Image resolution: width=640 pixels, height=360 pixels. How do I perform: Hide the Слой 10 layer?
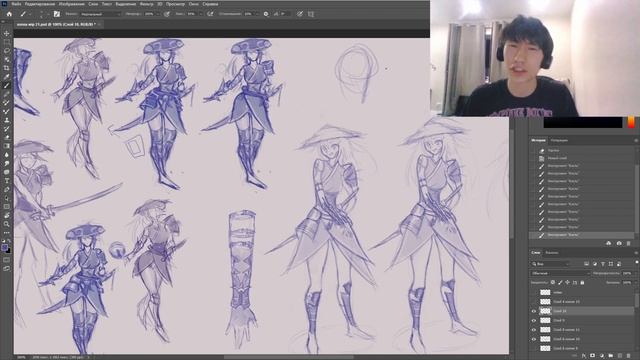pos(533,311)
